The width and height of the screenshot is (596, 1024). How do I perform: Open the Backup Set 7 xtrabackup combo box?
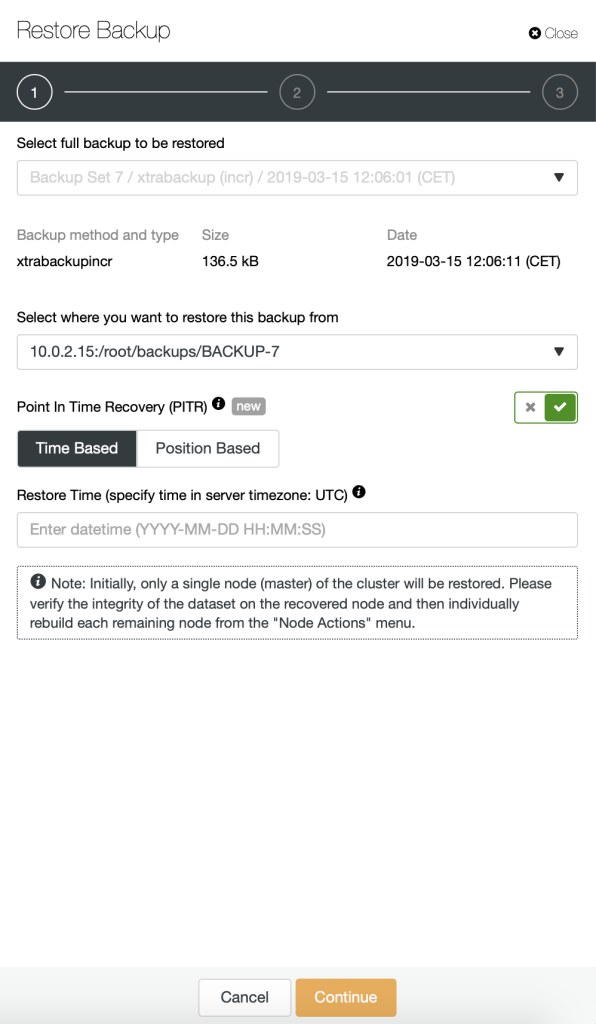point(297,178)
